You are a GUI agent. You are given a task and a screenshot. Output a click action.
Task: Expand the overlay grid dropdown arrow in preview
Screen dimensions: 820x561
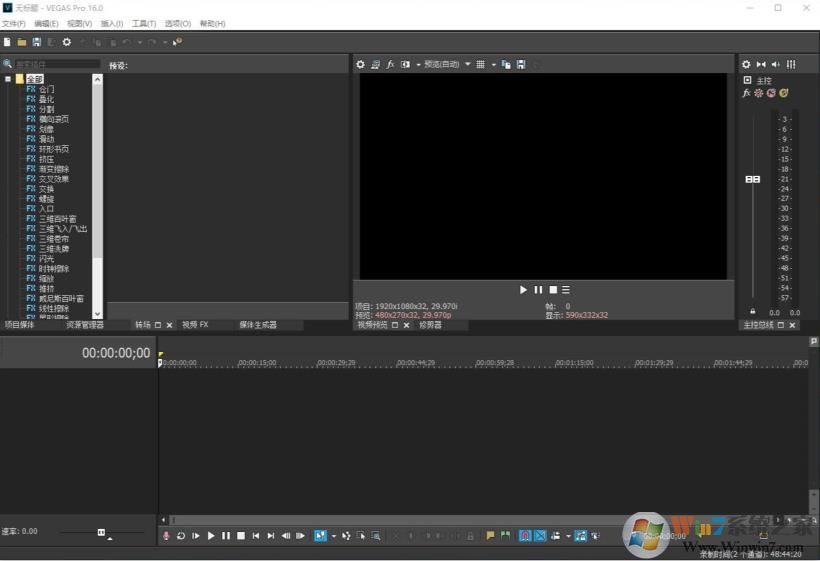(x=492, y=64)
